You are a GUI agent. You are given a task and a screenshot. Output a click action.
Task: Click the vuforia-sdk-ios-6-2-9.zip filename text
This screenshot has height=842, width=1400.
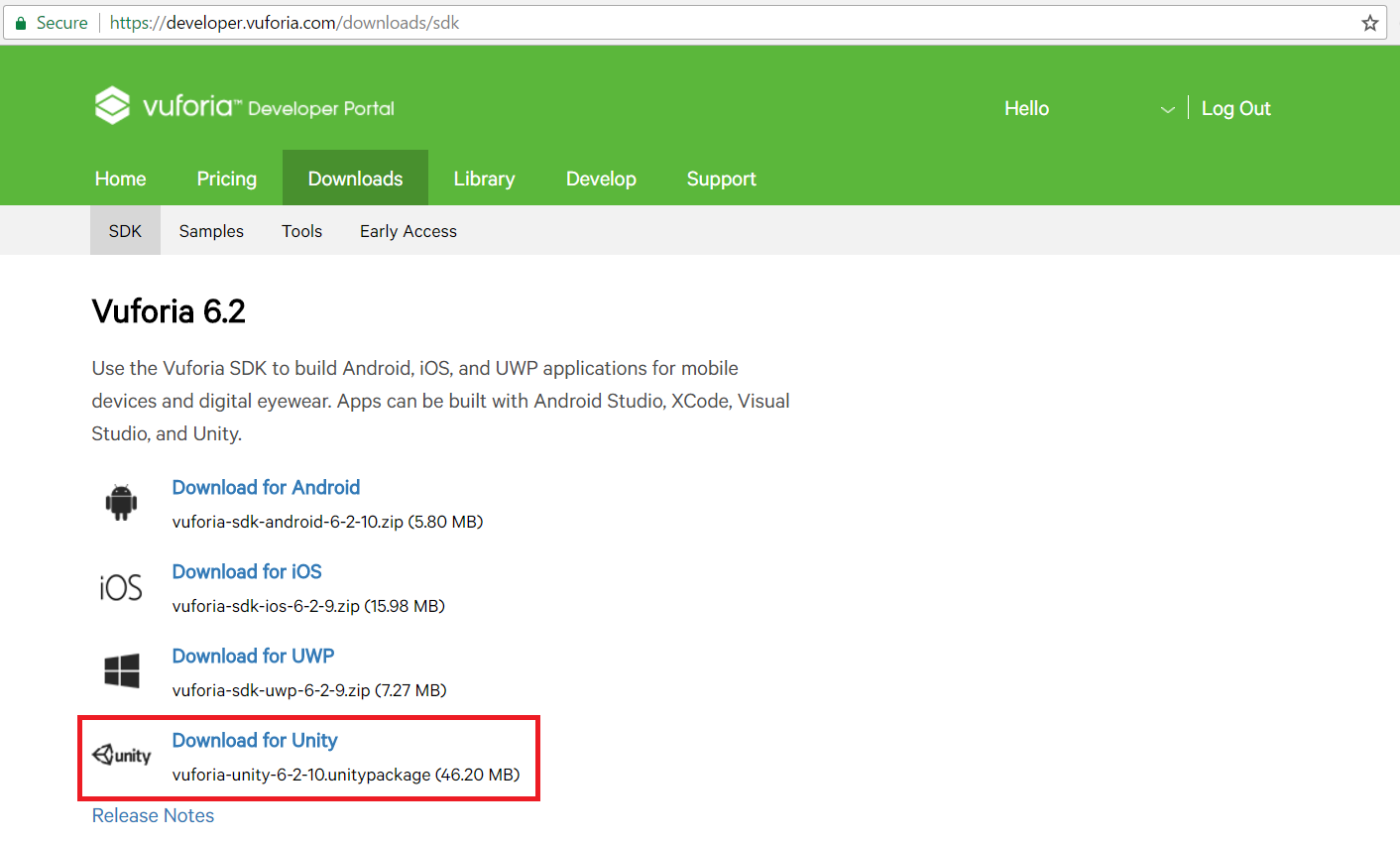(x=266, y=606)
